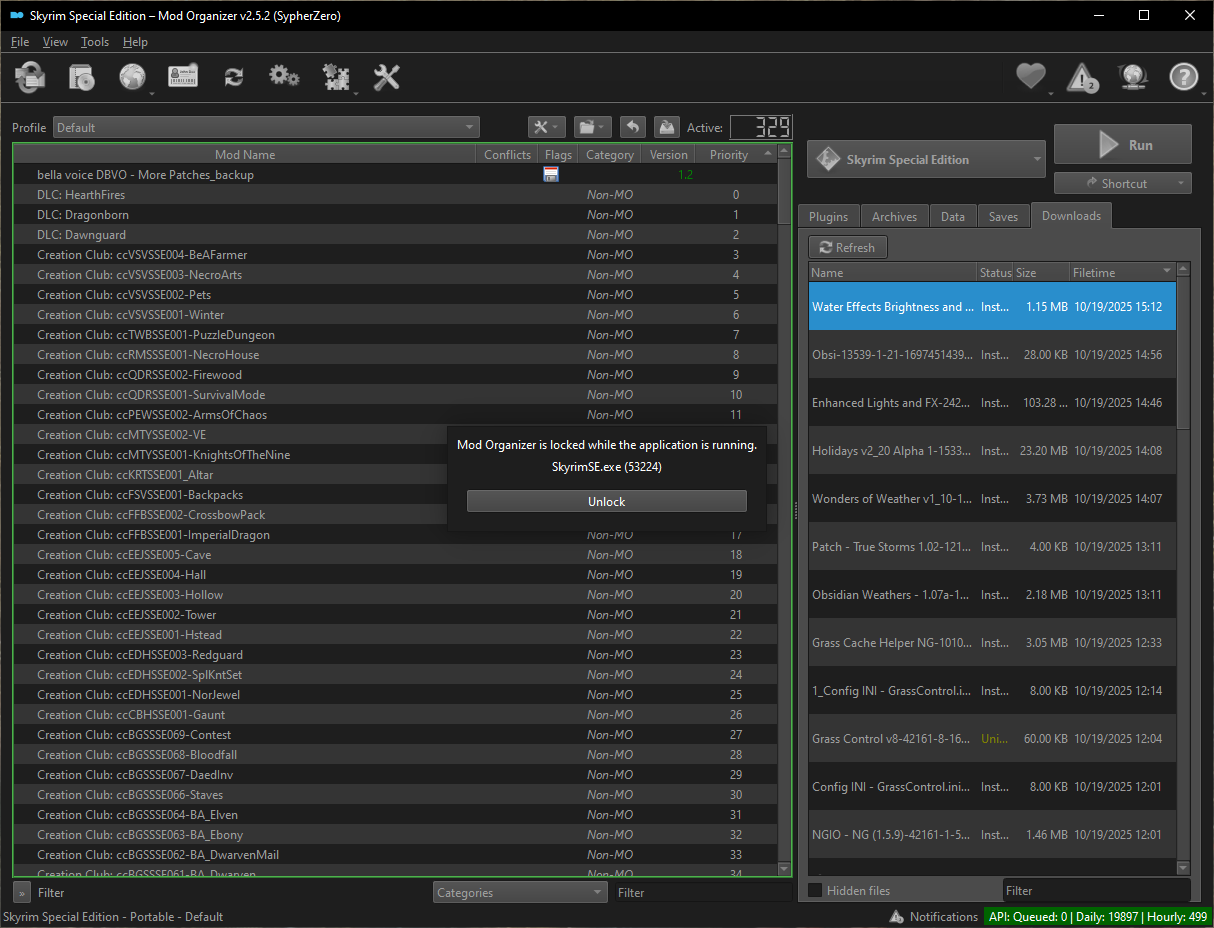Viewport: 1214px width, 928px height.
Task: Open the warning triangle notifications icon
Action: (1082, 77)
